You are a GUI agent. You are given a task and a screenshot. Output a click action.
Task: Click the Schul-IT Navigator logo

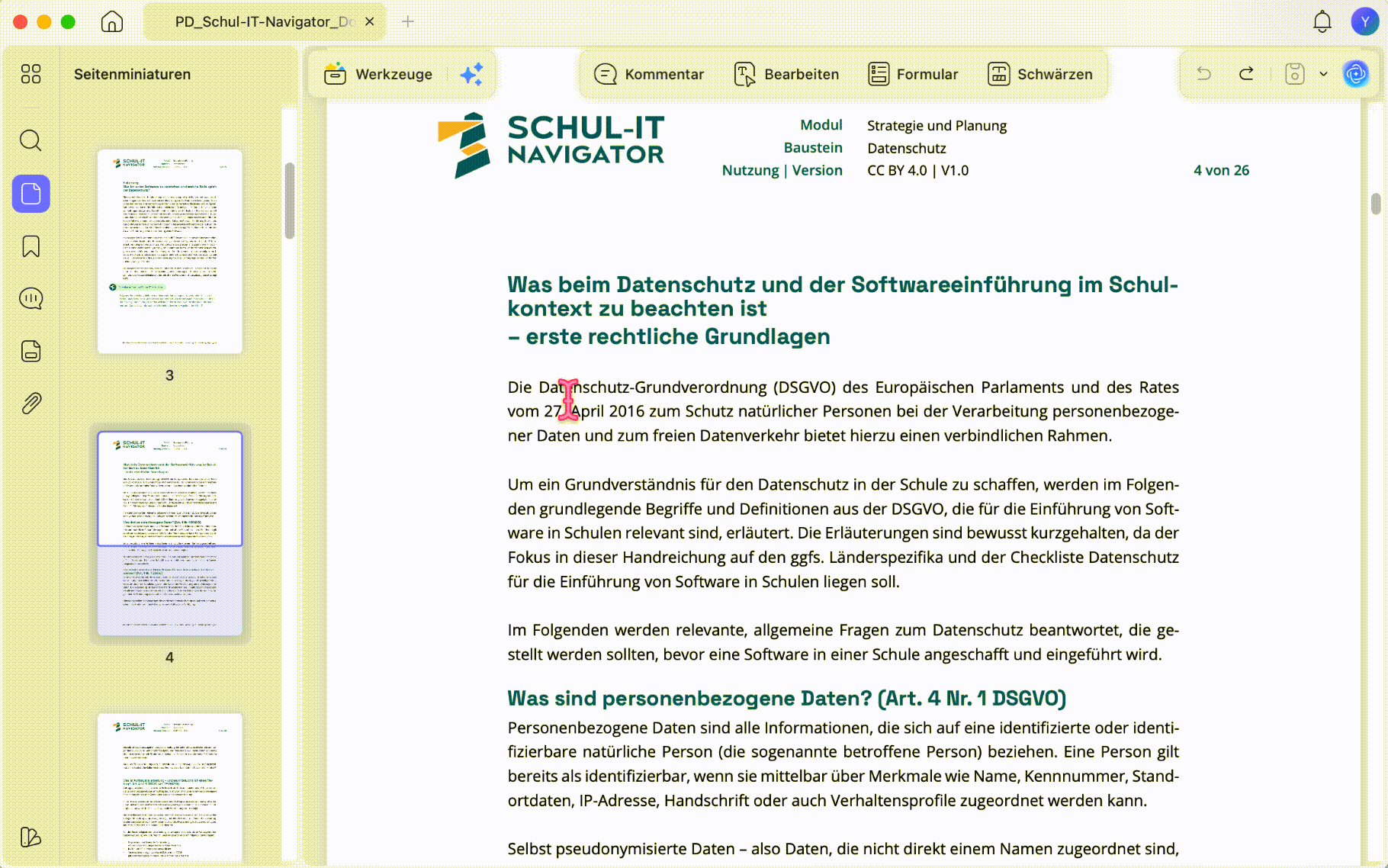pos(551,146)
